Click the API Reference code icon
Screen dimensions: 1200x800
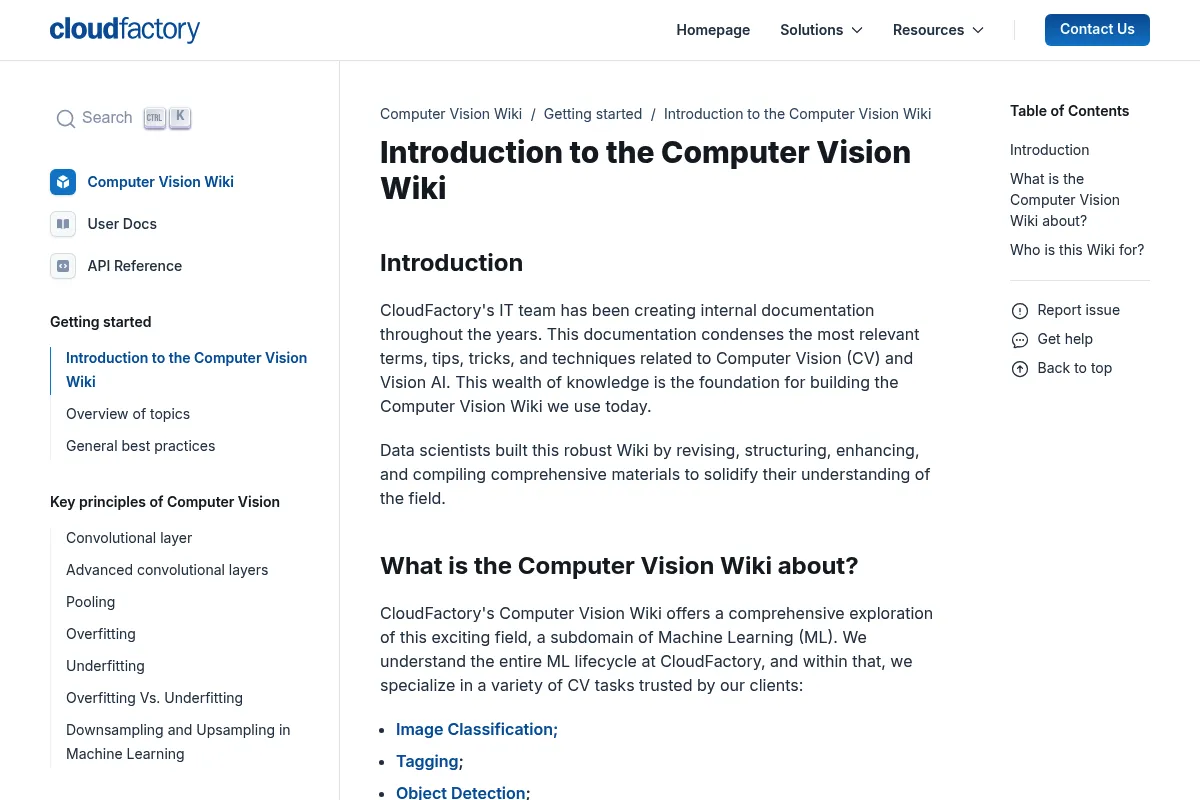tap(63, 266)
